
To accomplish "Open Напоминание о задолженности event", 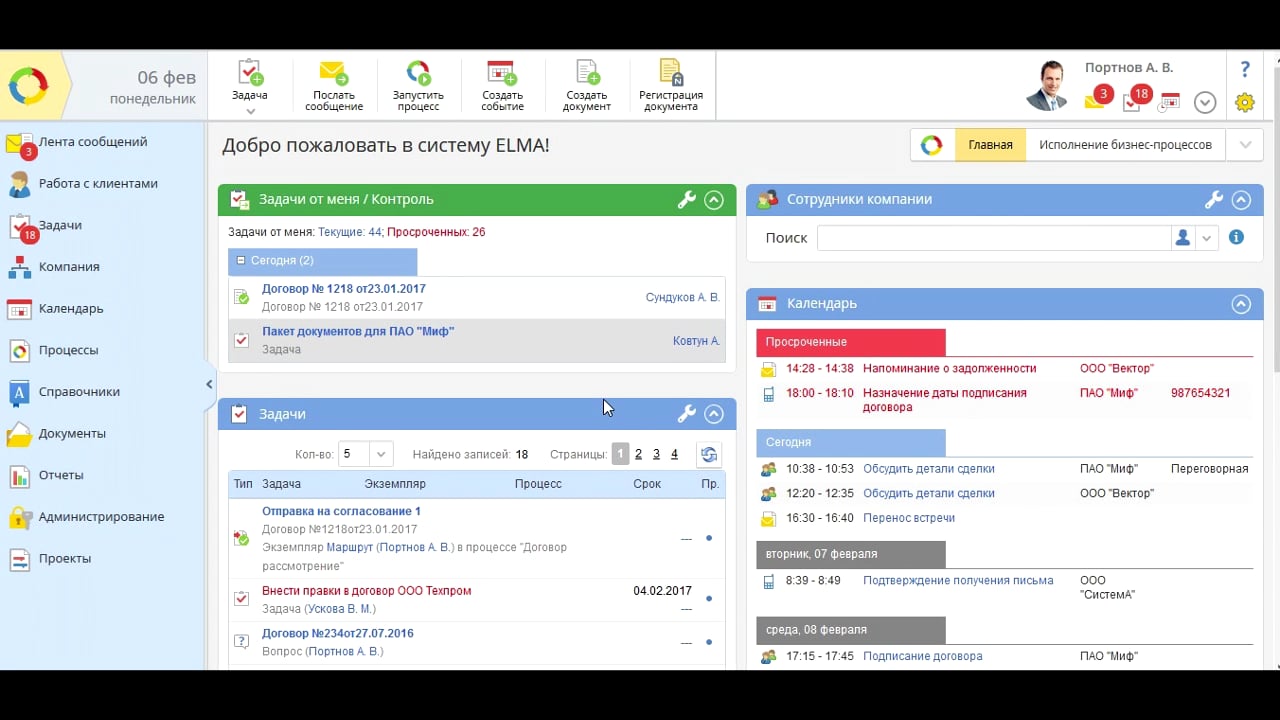I will pos(950,369).
